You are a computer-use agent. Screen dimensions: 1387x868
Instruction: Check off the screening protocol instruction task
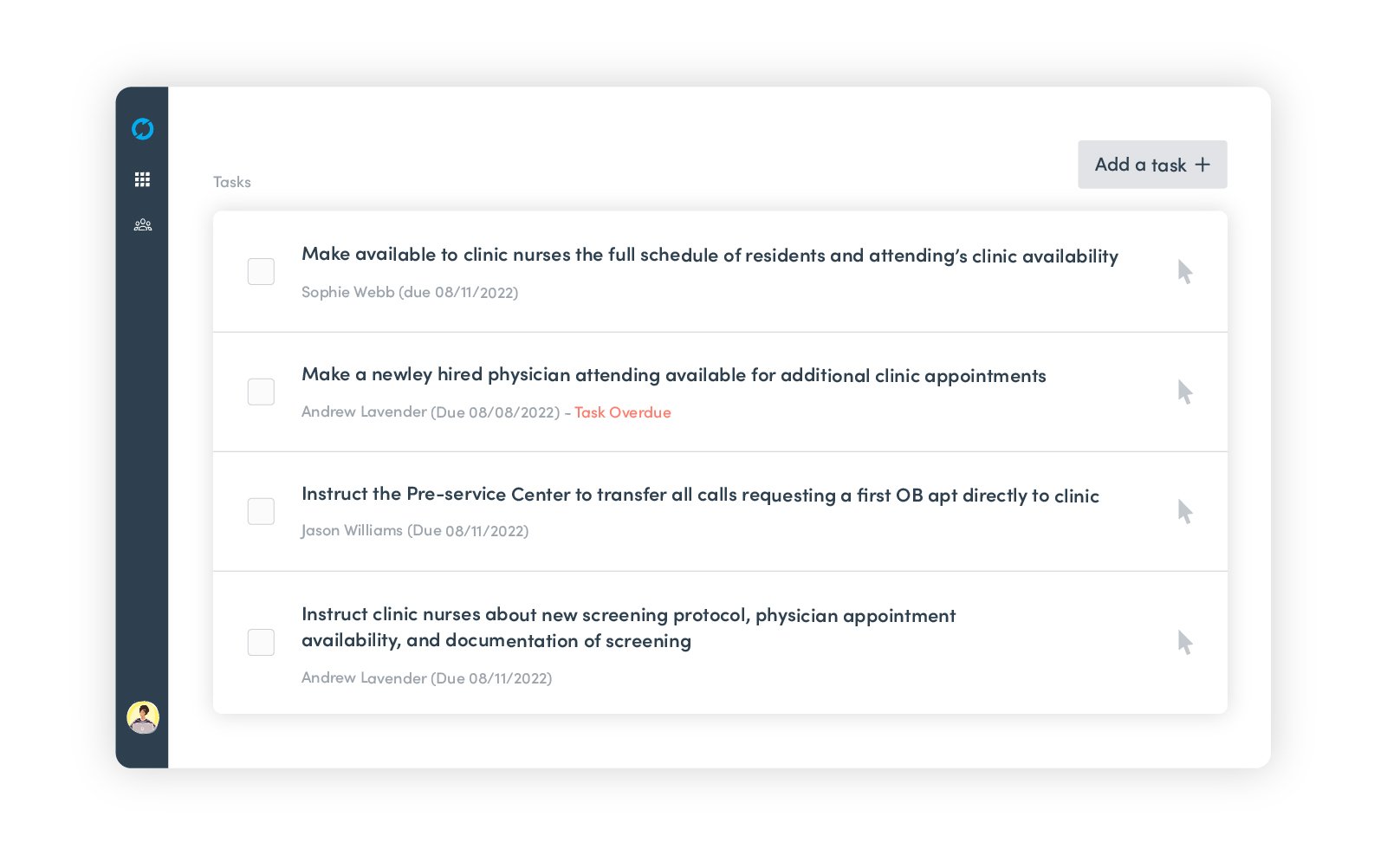coord(261,643)
